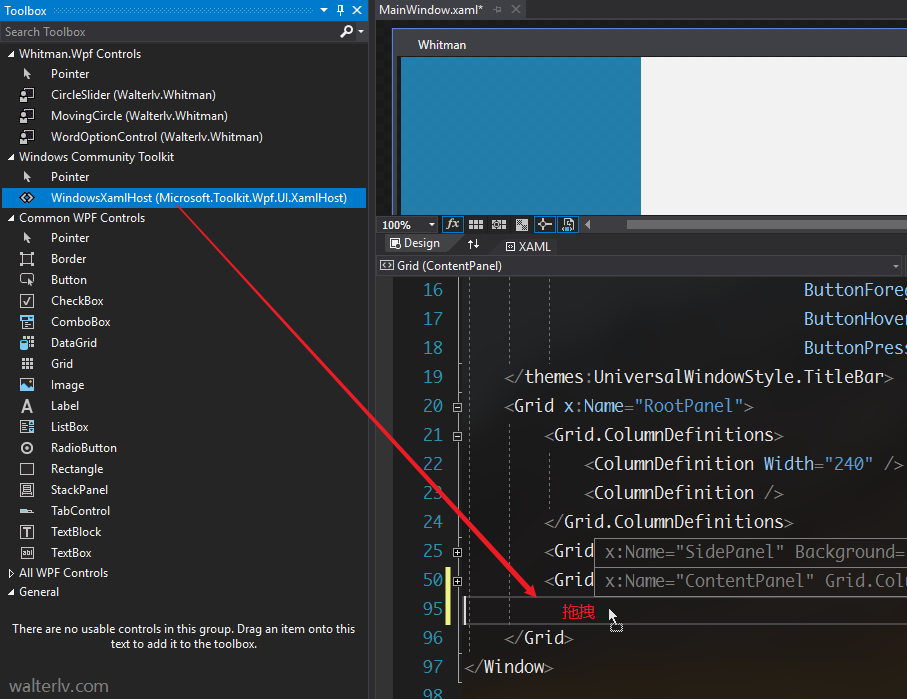This screenshot has width=907, height=699.
Task: Select MovingCircle control in Toolbox
Action: [x=139, y=116]
